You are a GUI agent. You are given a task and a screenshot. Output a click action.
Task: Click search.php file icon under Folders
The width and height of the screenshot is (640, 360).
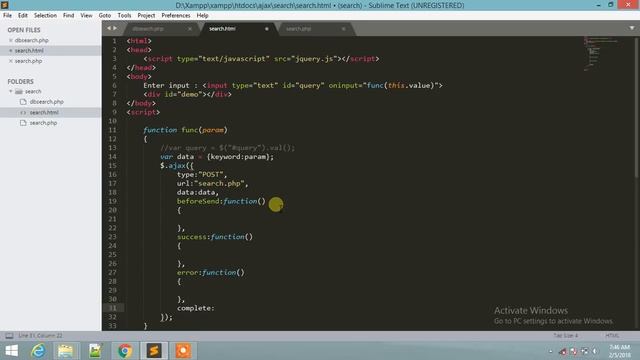[x=23, y=123]
